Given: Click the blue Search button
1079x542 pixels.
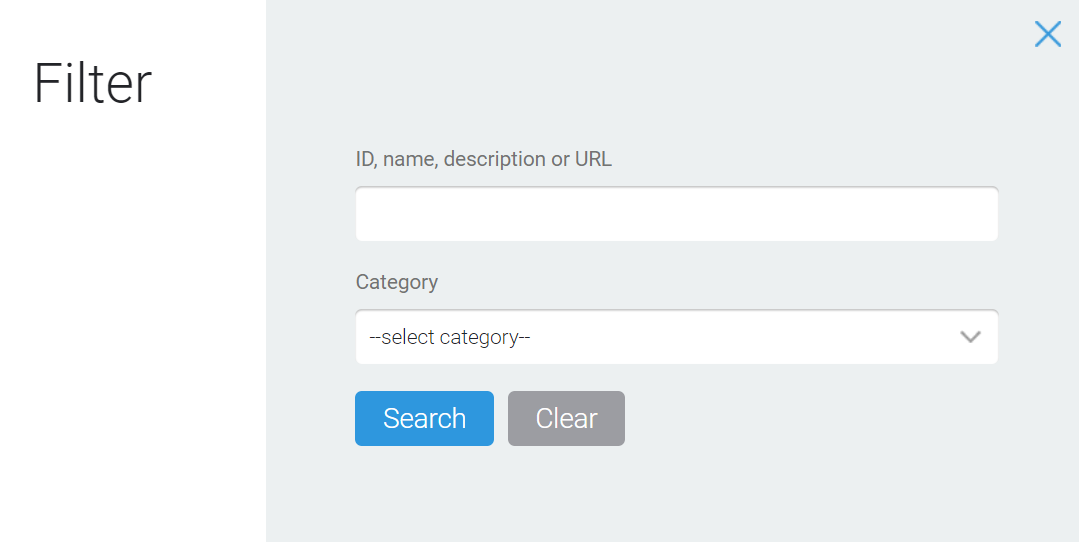Looking at the screenshot, I should 425,418.
